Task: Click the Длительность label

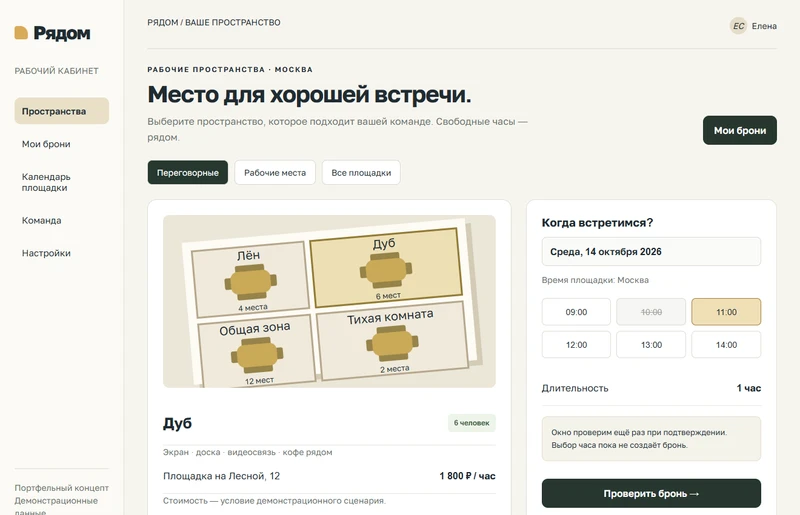Action: coord(575,388)
